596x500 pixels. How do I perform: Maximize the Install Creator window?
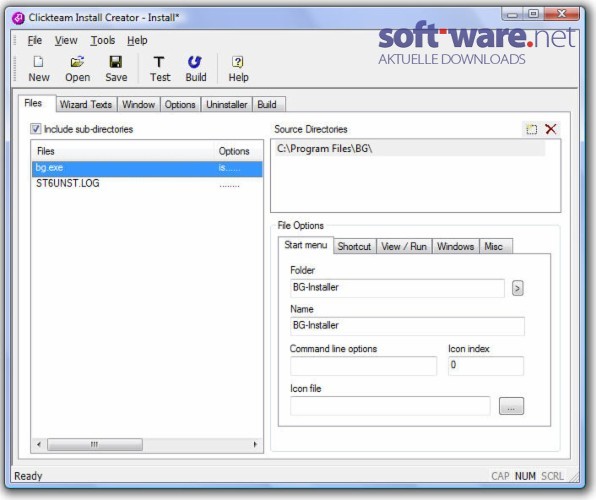(533, 14)
